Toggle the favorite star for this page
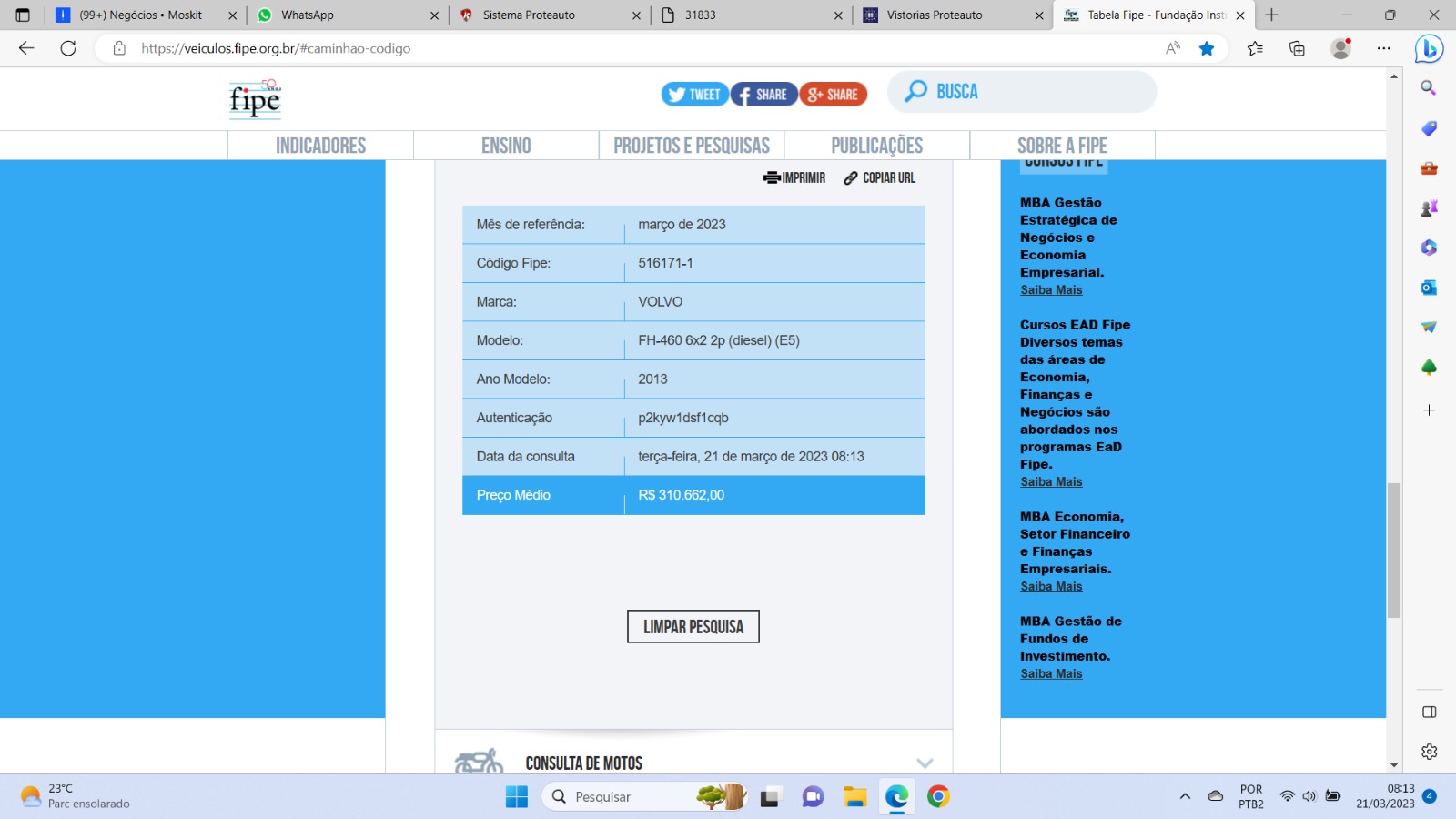This screenshot has width=1456, height=819. [x=1207, y=48]
